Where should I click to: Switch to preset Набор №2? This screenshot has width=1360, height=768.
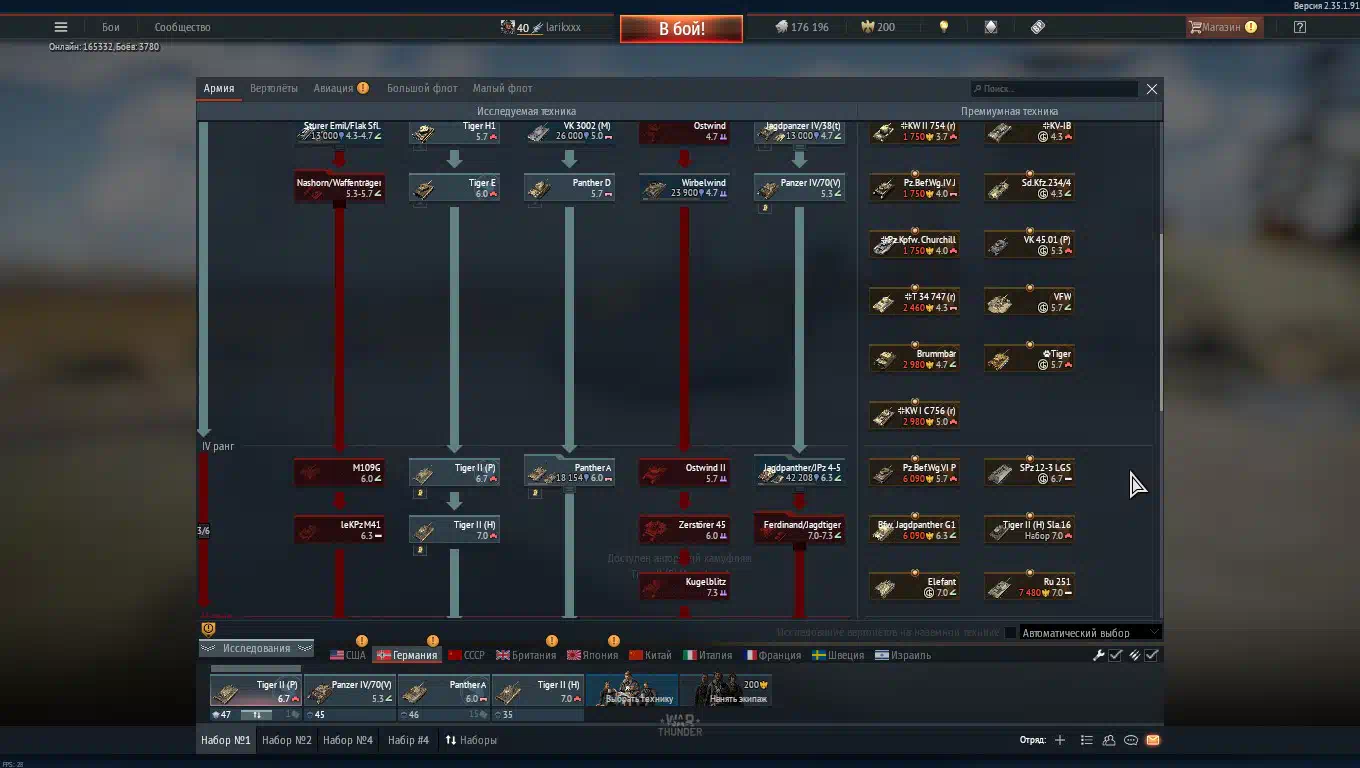(x=287, y=740)
